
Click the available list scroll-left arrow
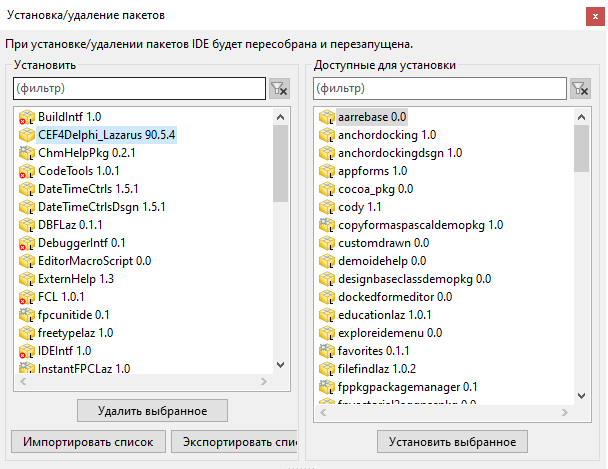323,413
